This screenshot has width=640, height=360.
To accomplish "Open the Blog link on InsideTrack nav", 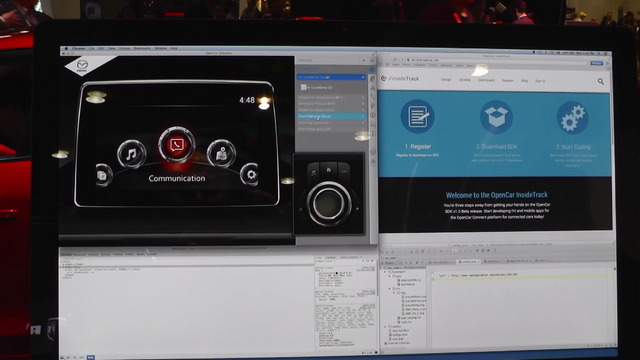I will pyautogui.click(x=524, y=81).
